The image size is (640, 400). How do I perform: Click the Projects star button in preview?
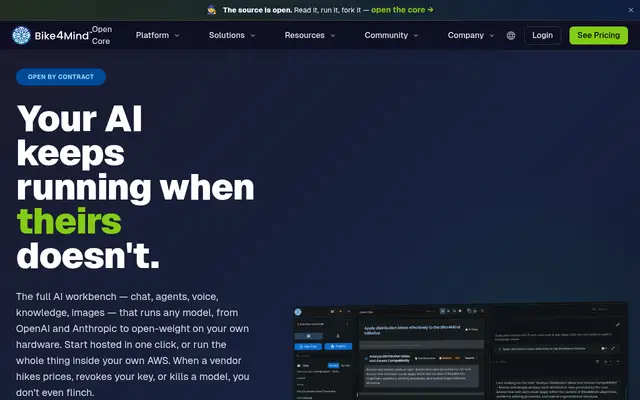click(x=338, y=346)
